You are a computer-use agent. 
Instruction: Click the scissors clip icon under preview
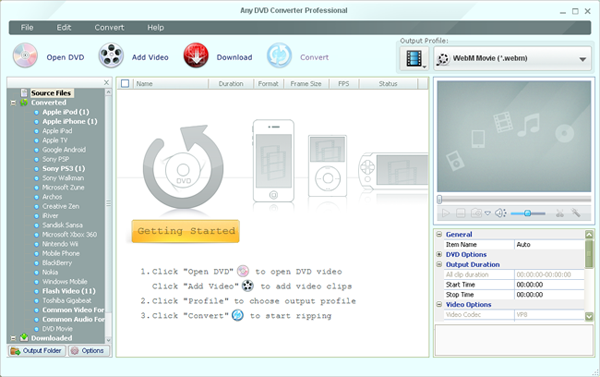[x=559, y=213]
